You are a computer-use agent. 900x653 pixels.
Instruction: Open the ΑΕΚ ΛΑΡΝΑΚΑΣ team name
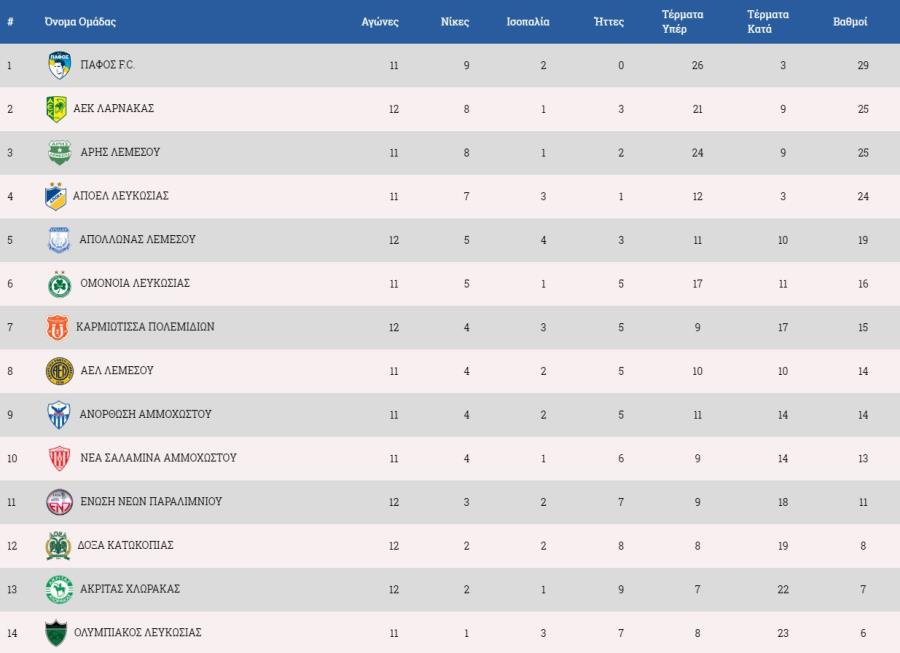(x=114, y=108)
